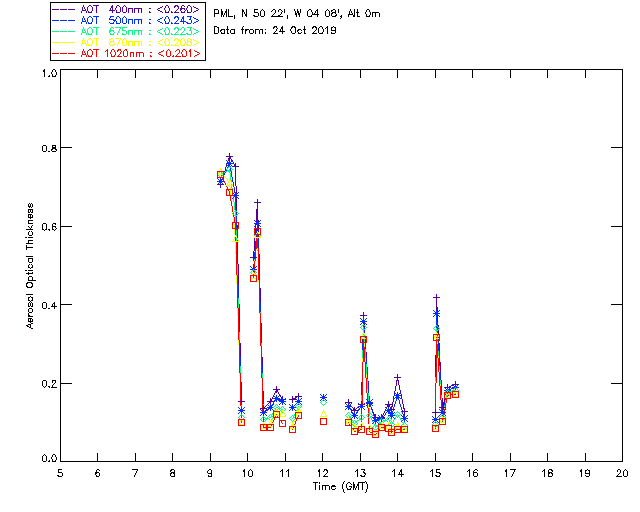Click the red dashed line sample for 1020nm
The height and width of the screenshot is (512, 640).
(64, 53)
